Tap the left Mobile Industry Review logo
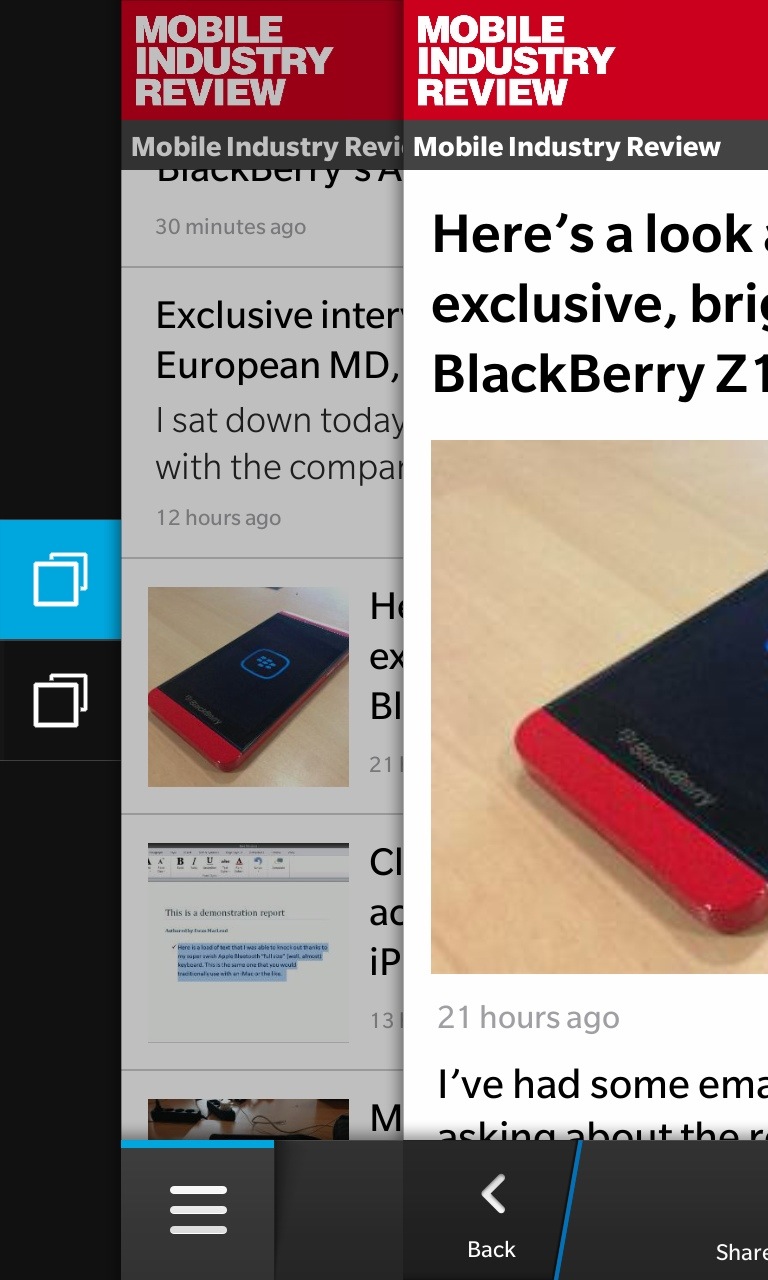The image size is (768, 1280). tap(233, 61)
